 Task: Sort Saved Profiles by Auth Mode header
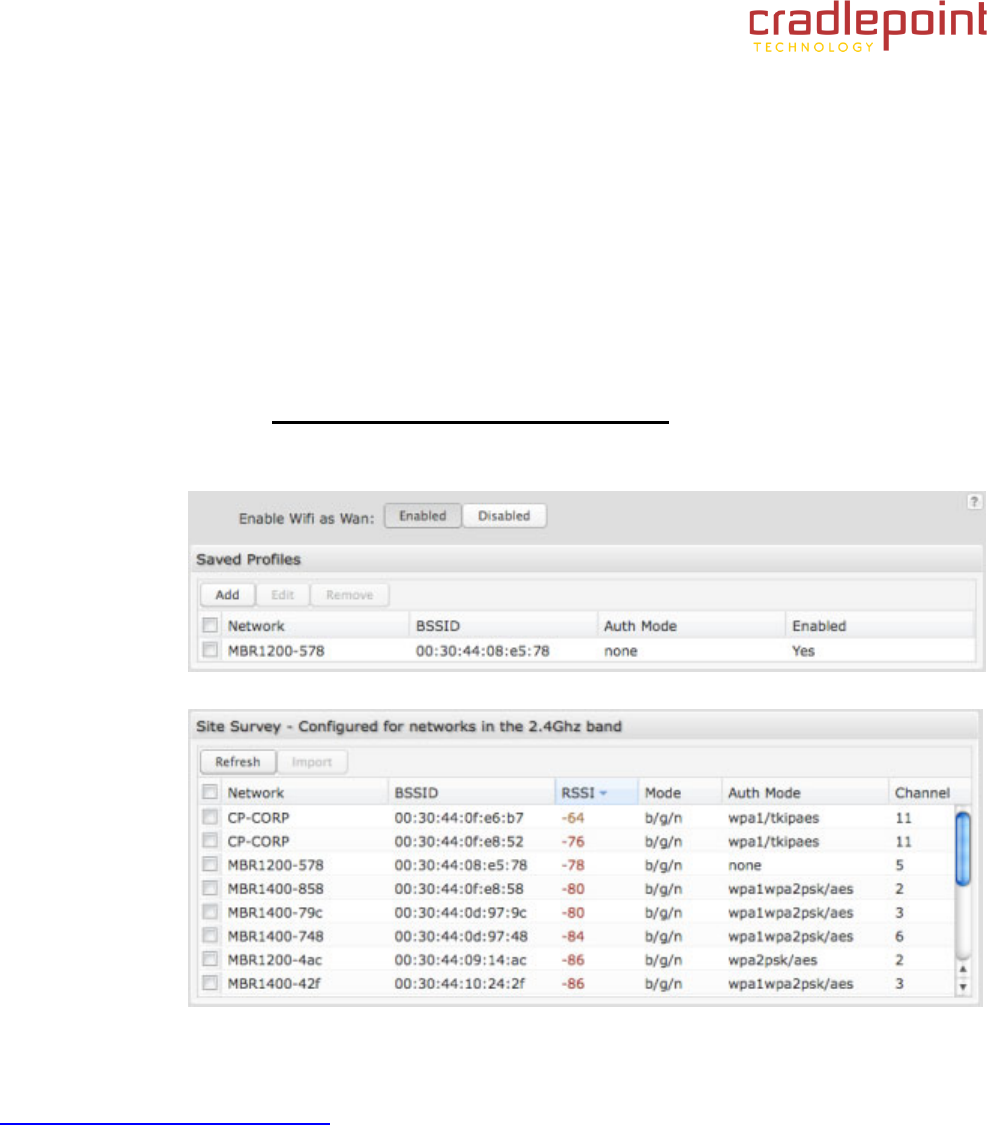click(x=691, y=626)
